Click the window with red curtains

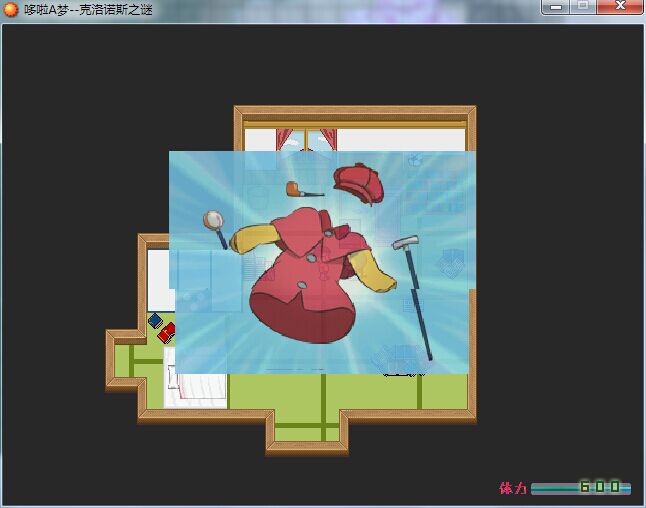pyautogui.click(x=307, y=140)
